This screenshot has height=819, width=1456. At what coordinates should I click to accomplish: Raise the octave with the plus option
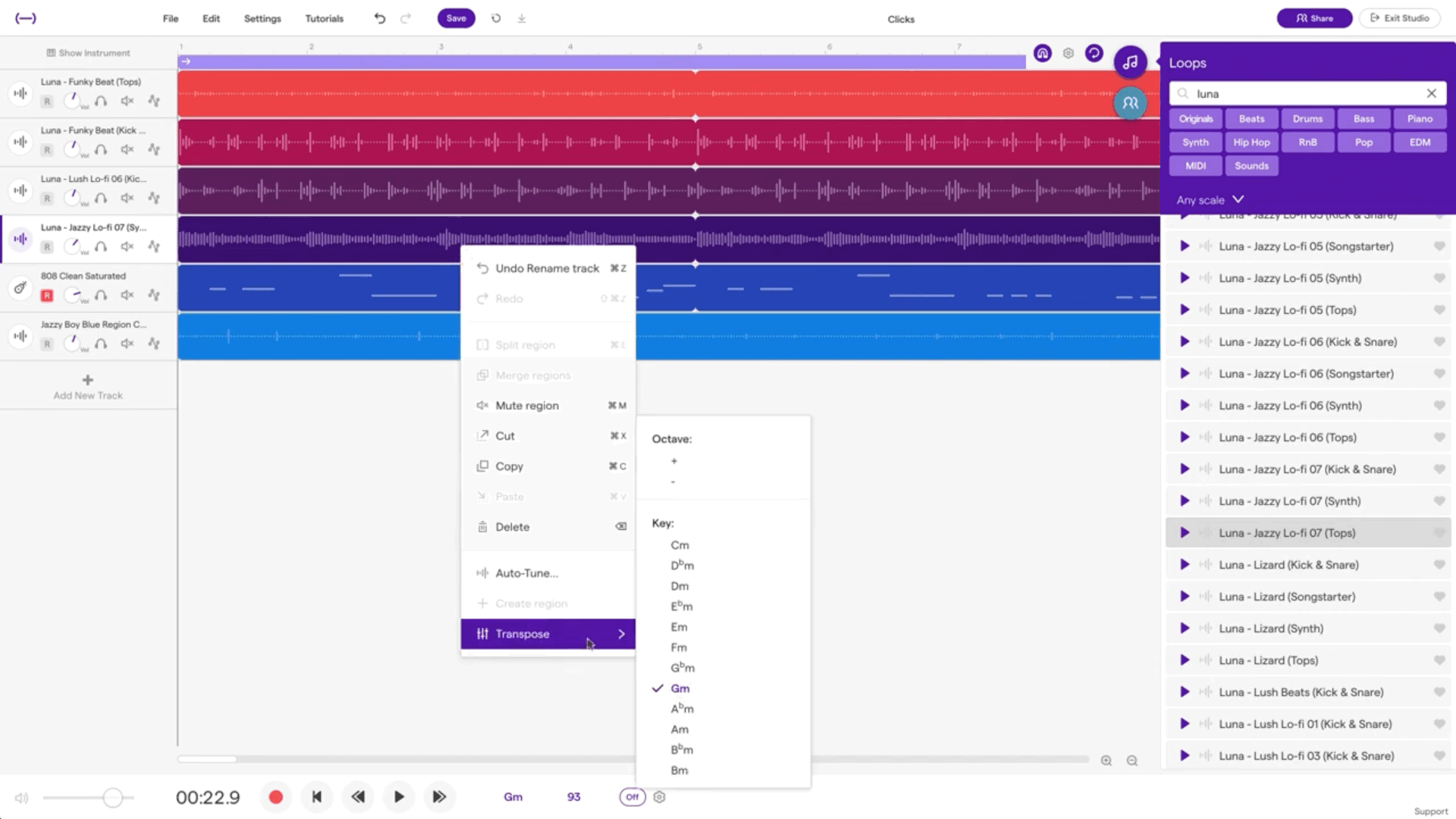674,461
